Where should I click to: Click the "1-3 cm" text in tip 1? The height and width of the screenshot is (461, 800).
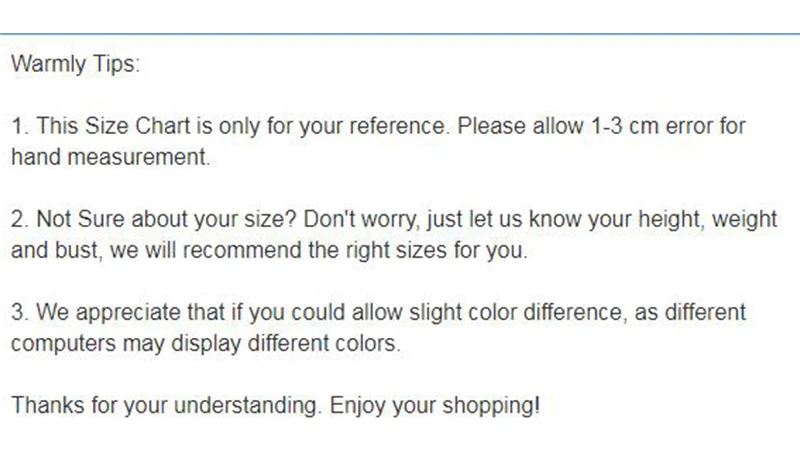[x=624, y=126]
